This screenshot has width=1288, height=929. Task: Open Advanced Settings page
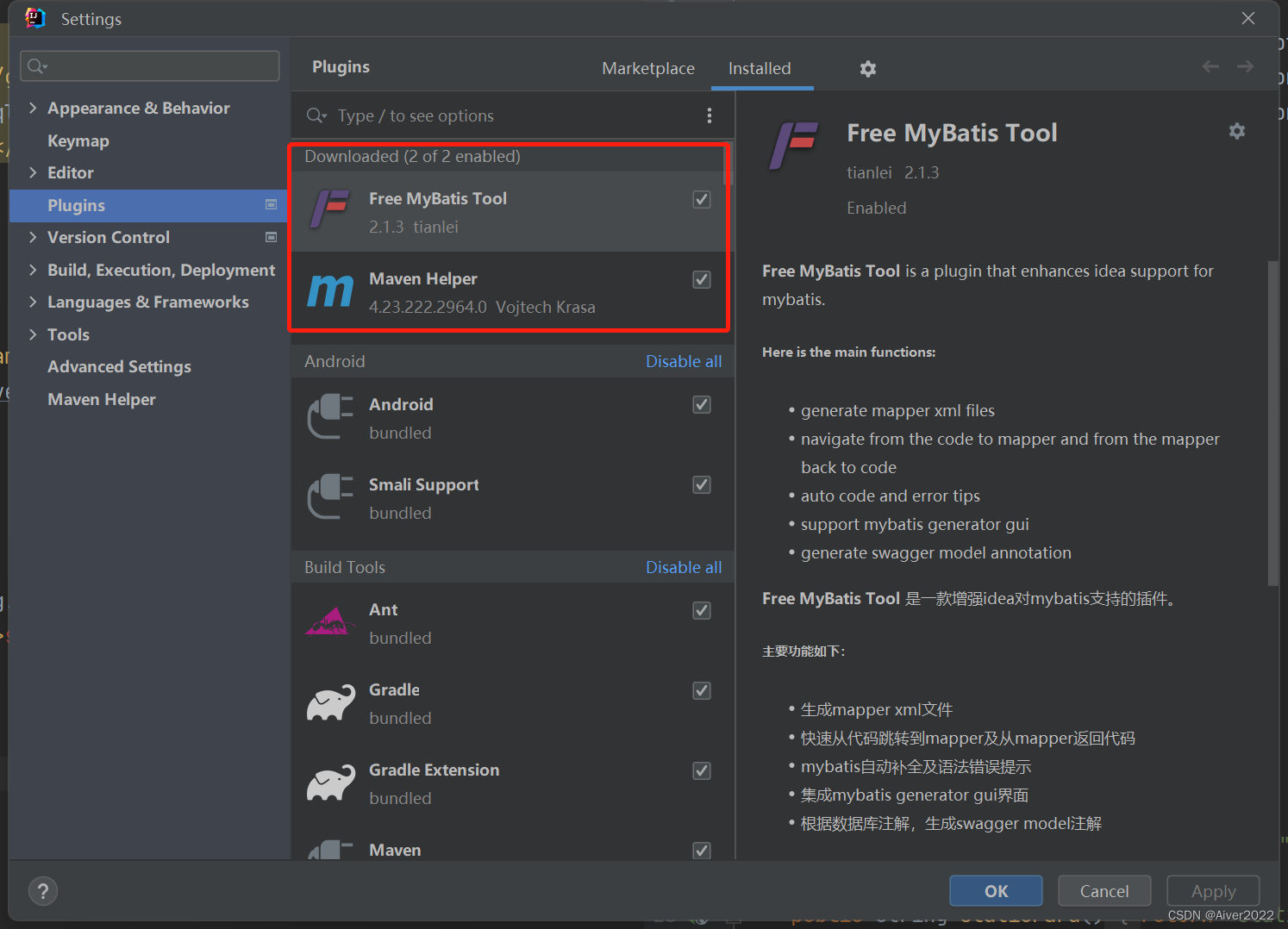(x=119, y=366)
